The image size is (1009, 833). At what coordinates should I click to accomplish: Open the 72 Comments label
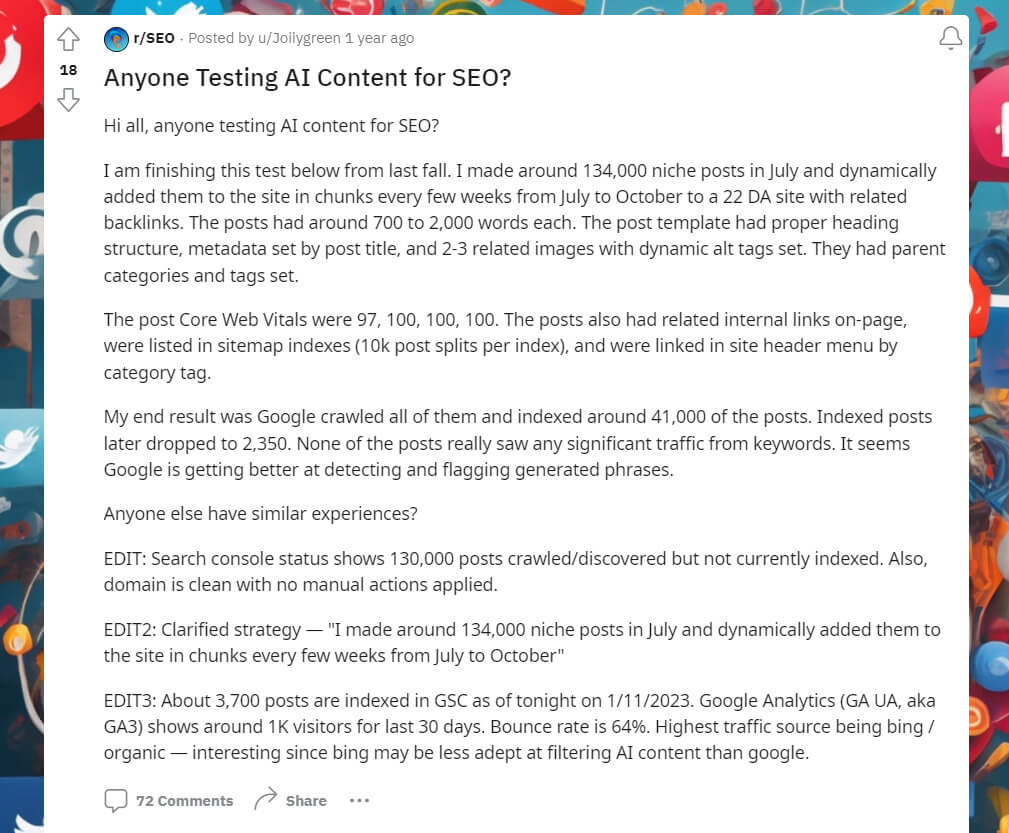coord(184,801)
